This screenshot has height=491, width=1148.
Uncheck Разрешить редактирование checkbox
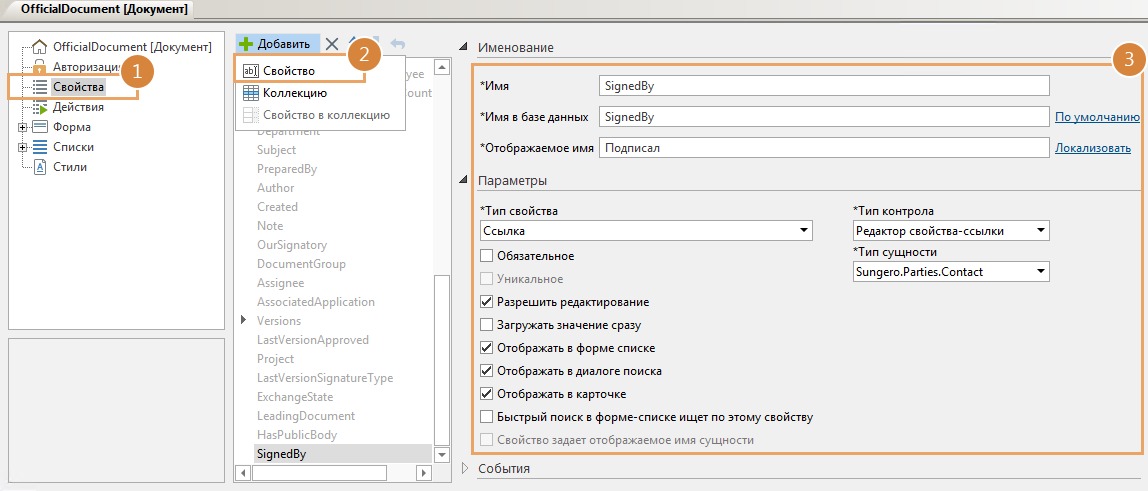pyautogui.click(x=487, y=302)
